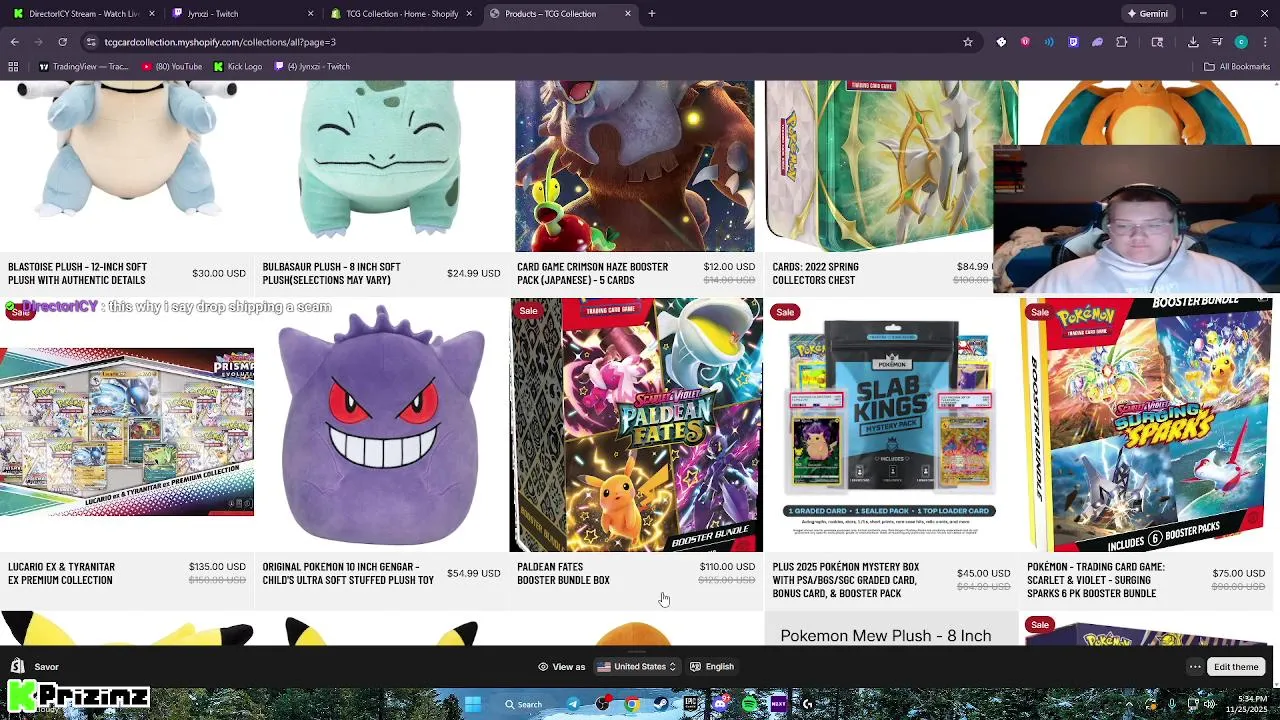
Task: Open Discord from the taskbar
Action: tap(720, 704)
